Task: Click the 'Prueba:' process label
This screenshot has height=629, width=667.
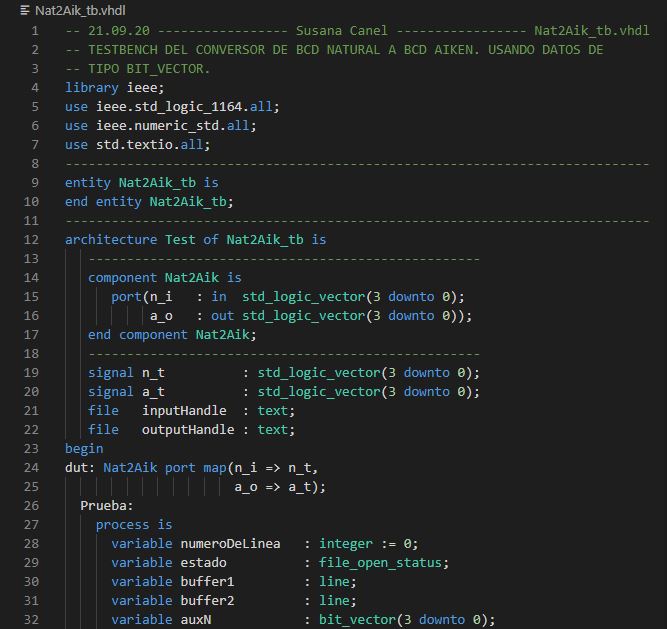Action: point(107,505)
